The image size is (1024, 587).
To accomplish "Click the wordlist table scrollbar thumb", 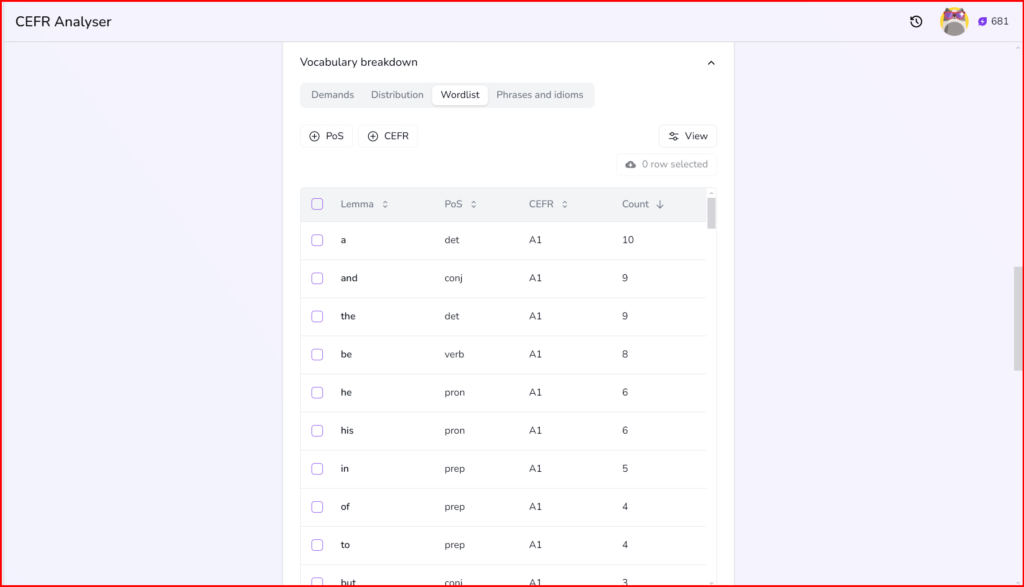I will [x=711, y=213].
